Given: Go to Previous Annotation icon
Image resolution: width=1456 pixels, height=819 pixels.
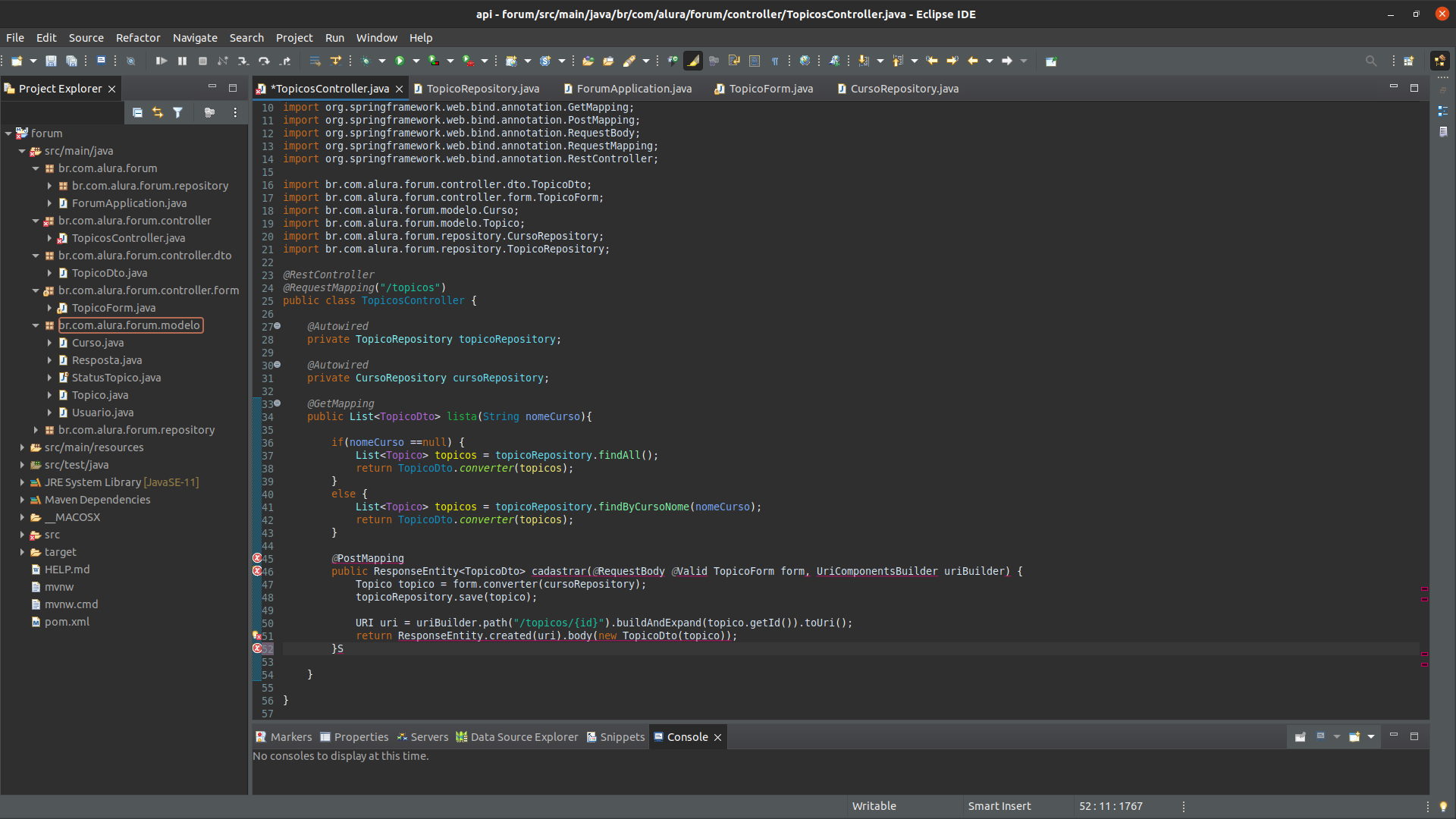Looking at the screenshot, I should [x=898, y=61].
